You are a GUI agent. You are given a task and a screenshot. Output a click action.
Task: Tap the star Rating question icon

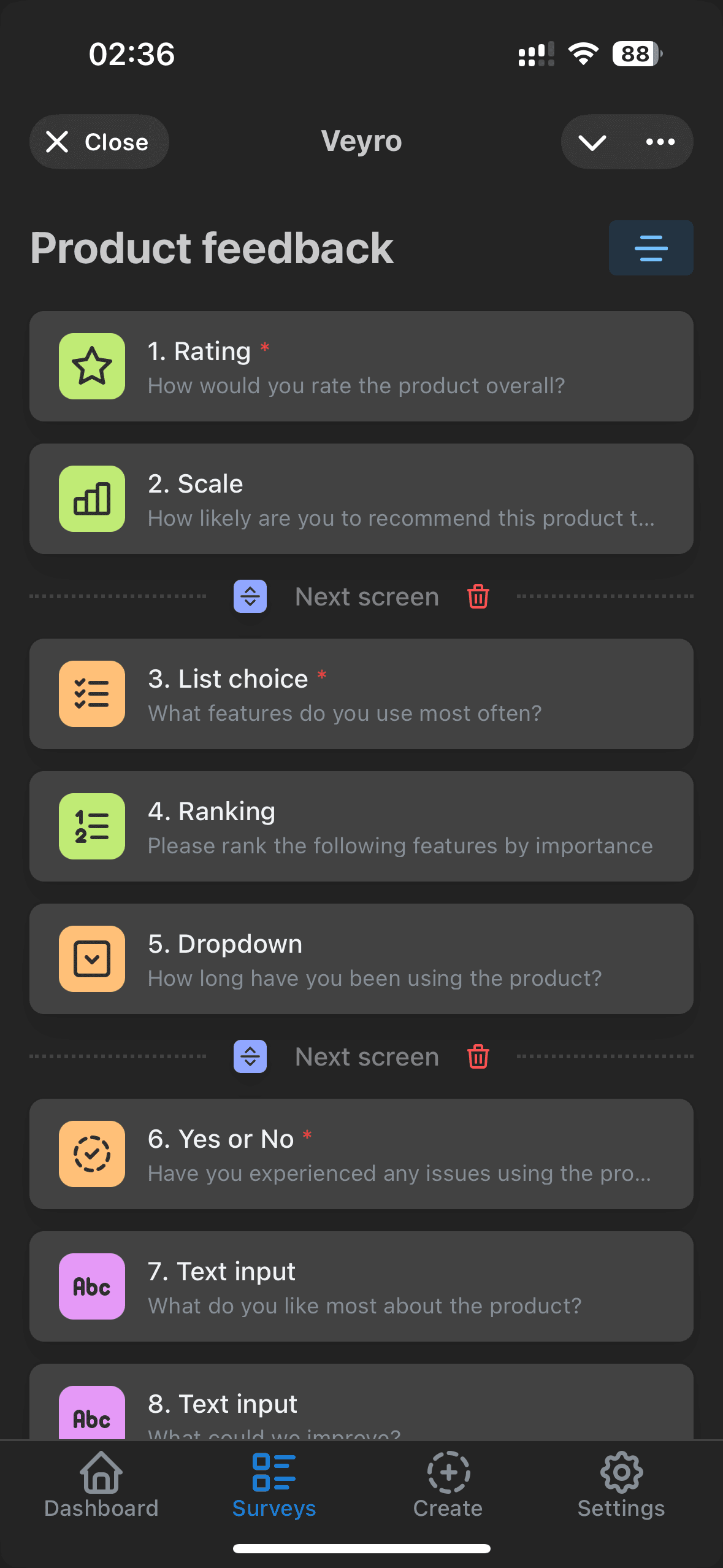(x=92, y=366)
